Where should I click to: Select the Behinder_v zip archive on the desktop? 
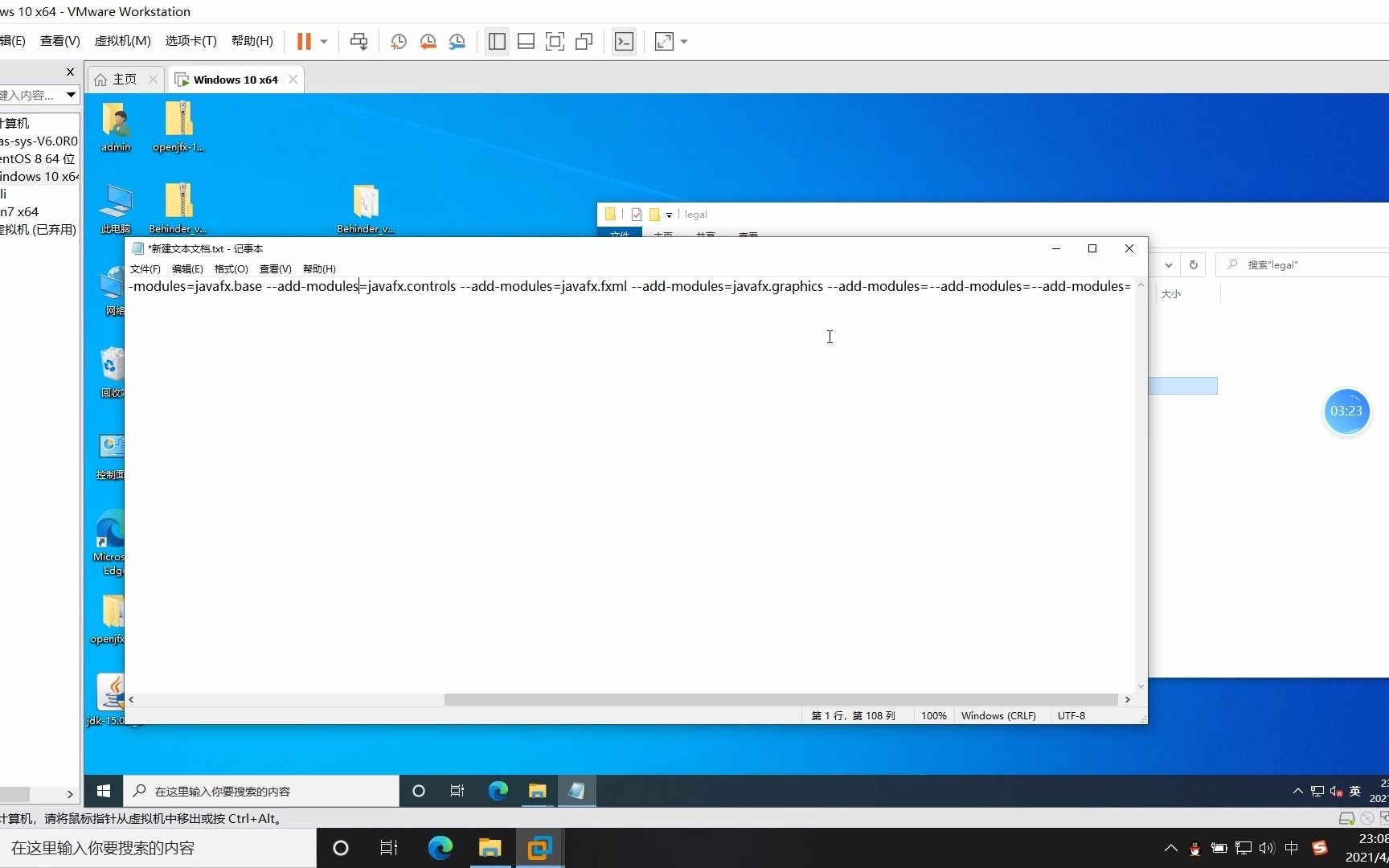click(178, 208)
